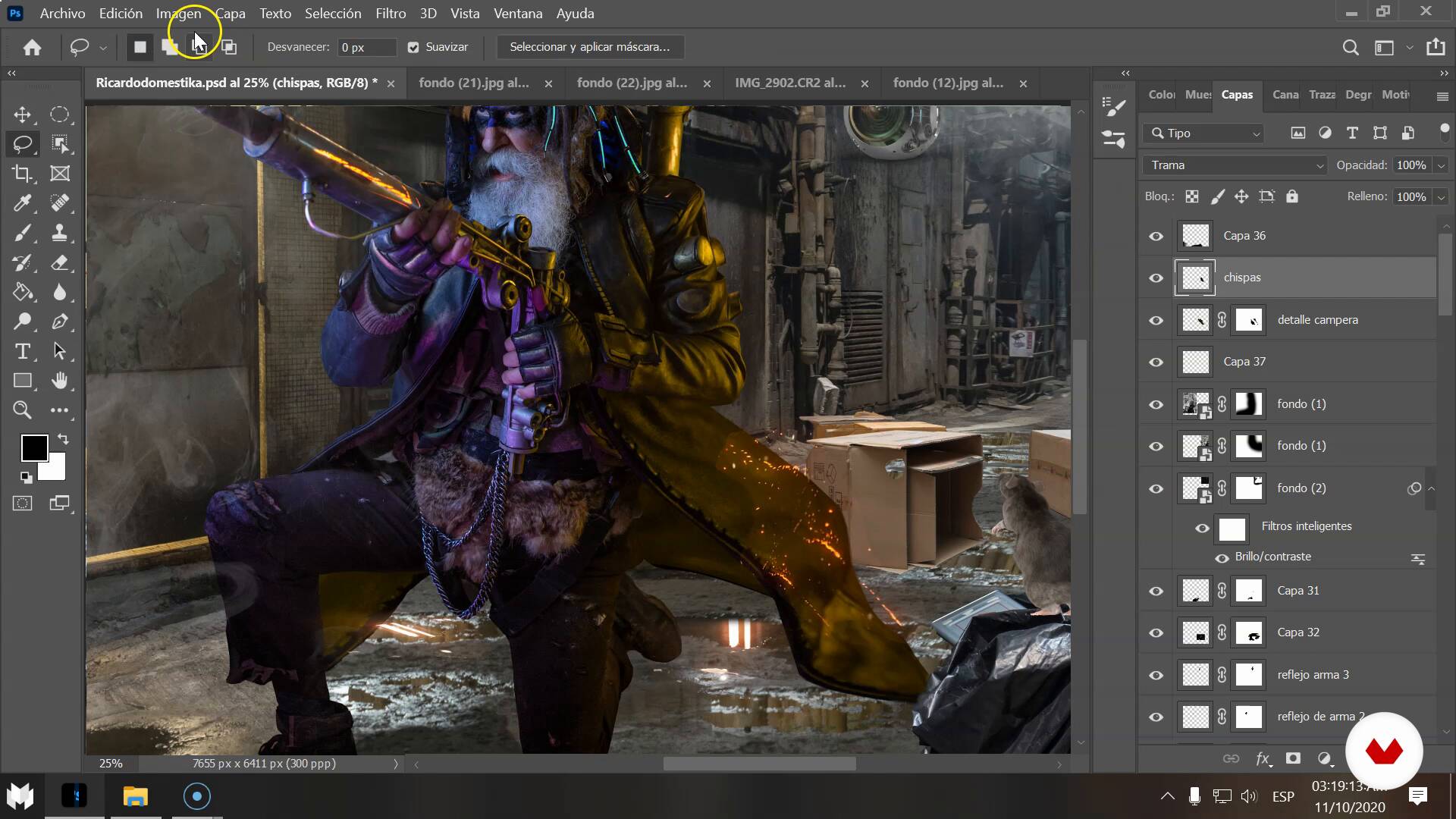Select the Clone Stamp tool
Image resolution: width=1456 pixels, height=819 pixels.
coord(59,233)
